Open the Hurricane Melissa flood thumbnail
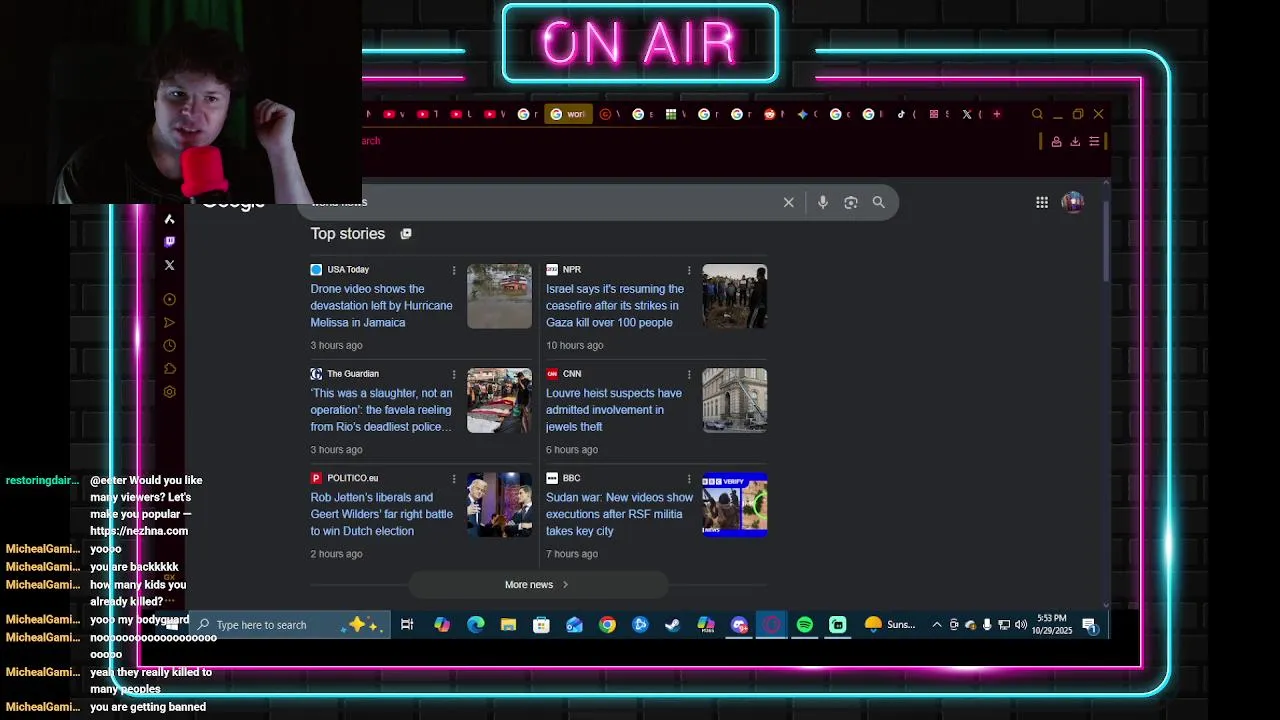Viewport: 1280px width, 720px height. click(x=499, y=296)
